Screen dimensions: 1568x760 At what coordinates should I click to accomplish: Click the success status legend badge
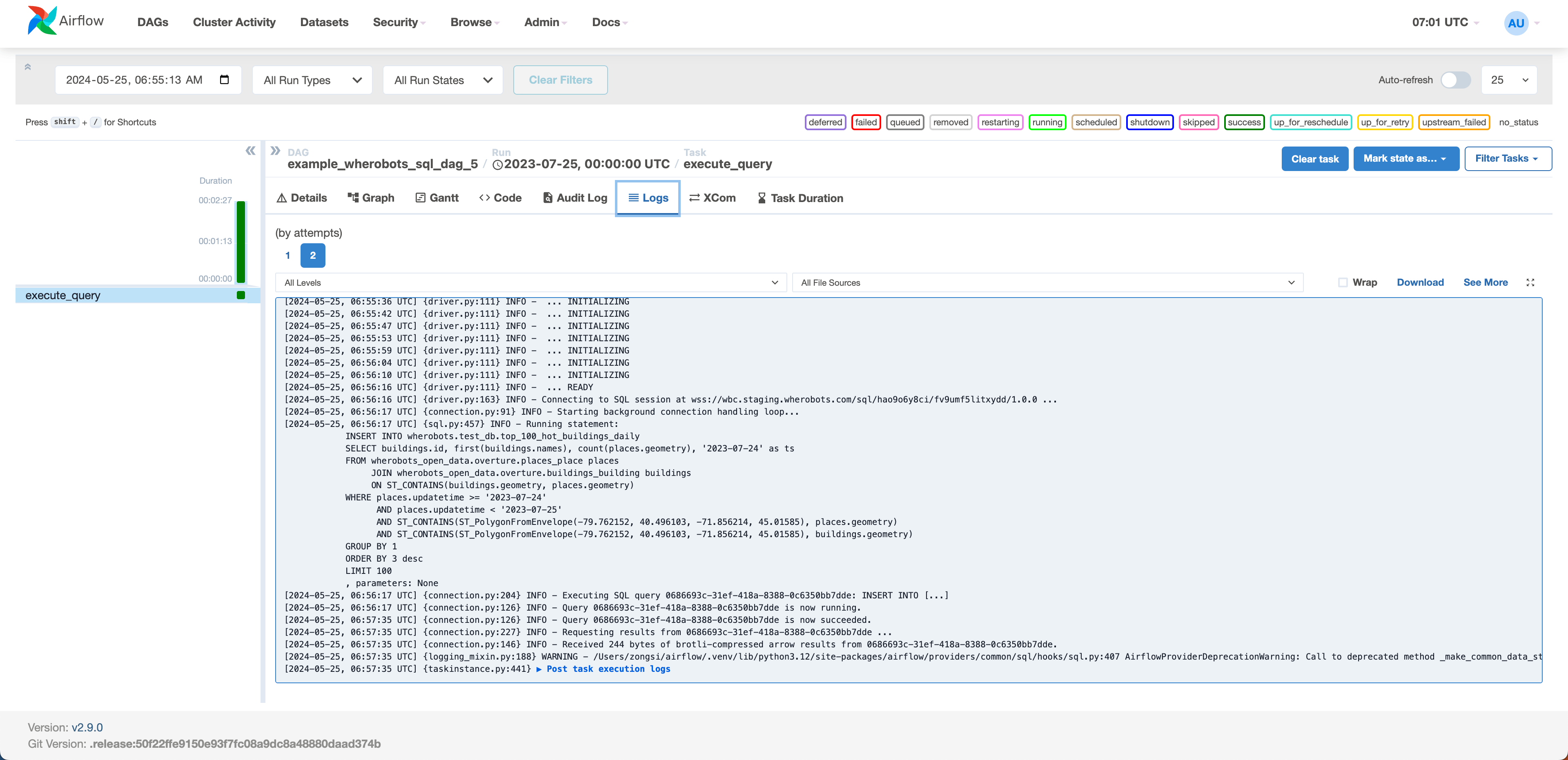[1244, 122]
